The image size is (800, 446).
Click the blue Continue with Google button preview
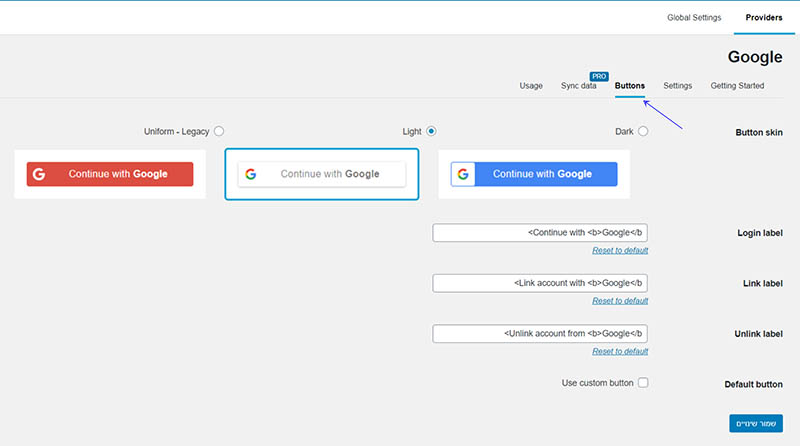534,174
